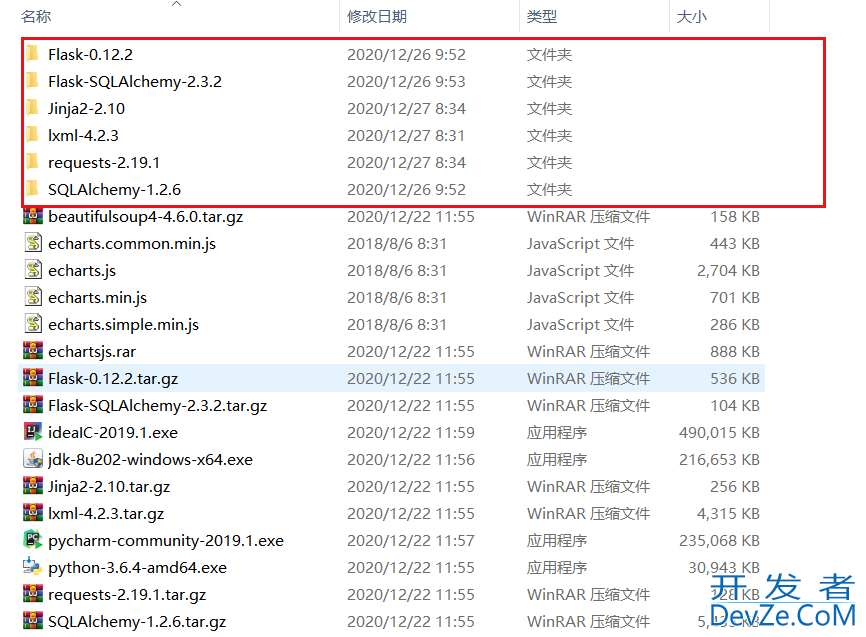Select the file name Jinja2-2.10.tar.gz

point(109,486)
